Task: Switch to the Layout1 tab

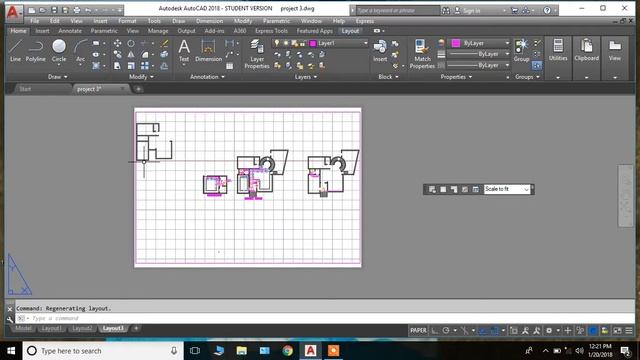Action: tap(51, 328)
